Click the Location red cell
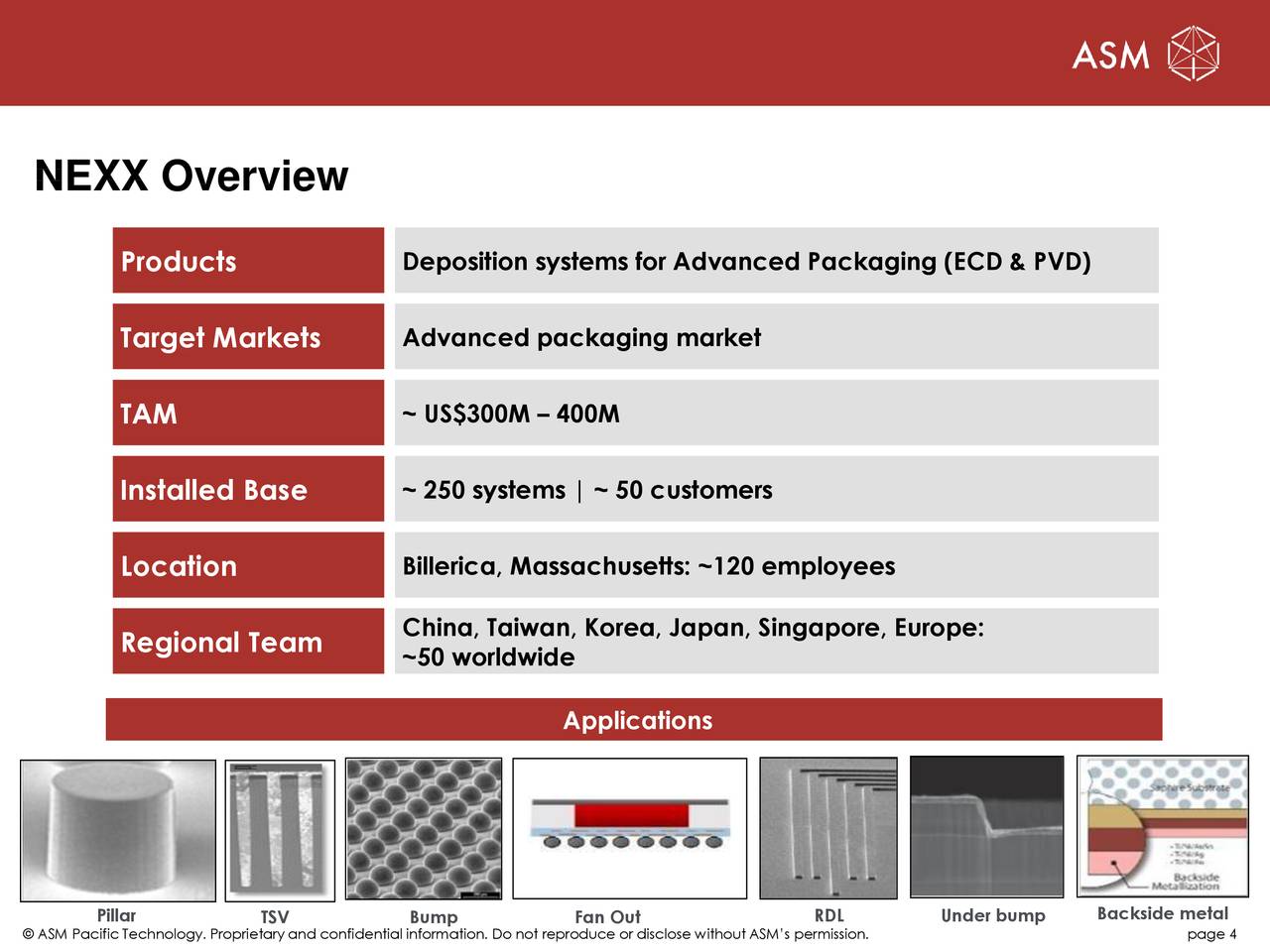This screenshot has height=952, width=1270. 246,565
